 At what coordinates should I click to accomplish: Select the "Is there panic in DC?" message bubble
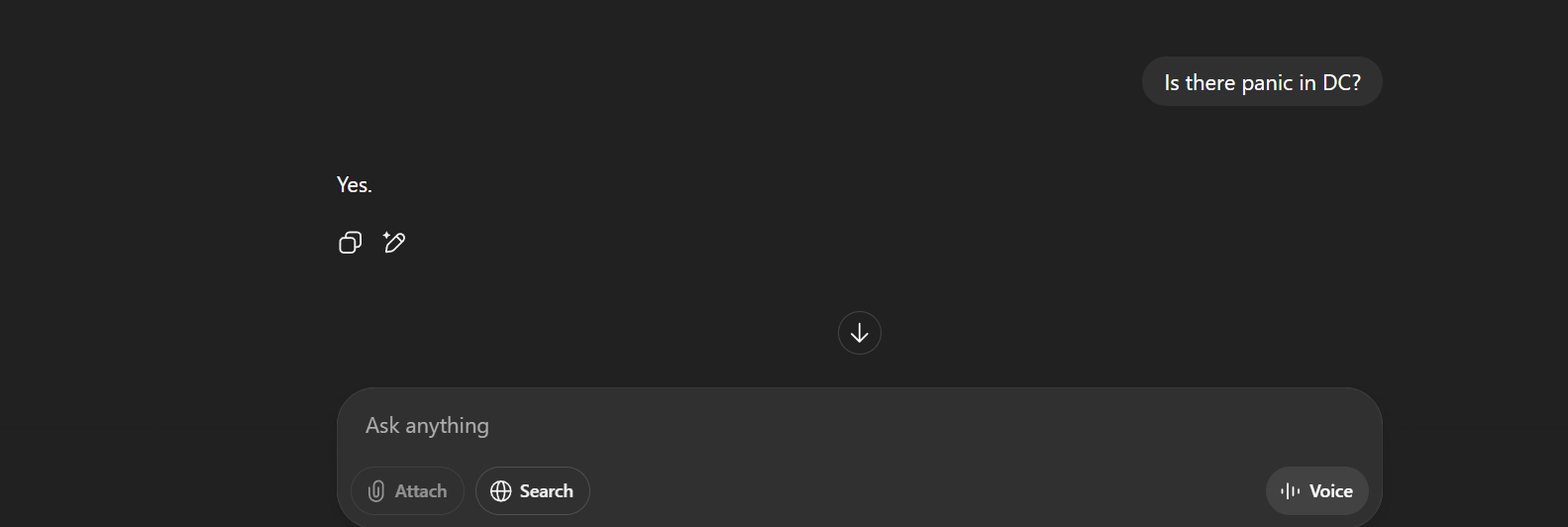click(x=1262, y=82)
